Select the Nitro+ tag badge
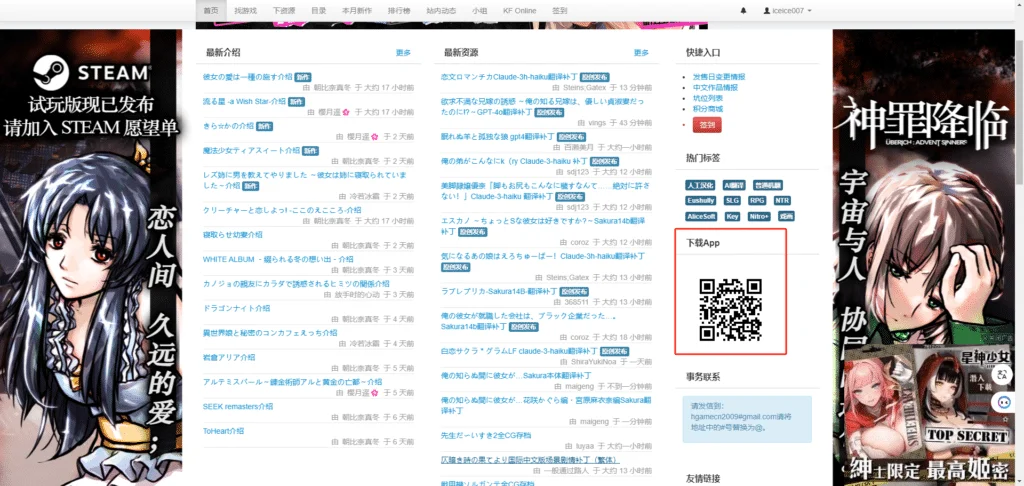1024x486 pixels. pyautogui.click(x=759, y=215)
